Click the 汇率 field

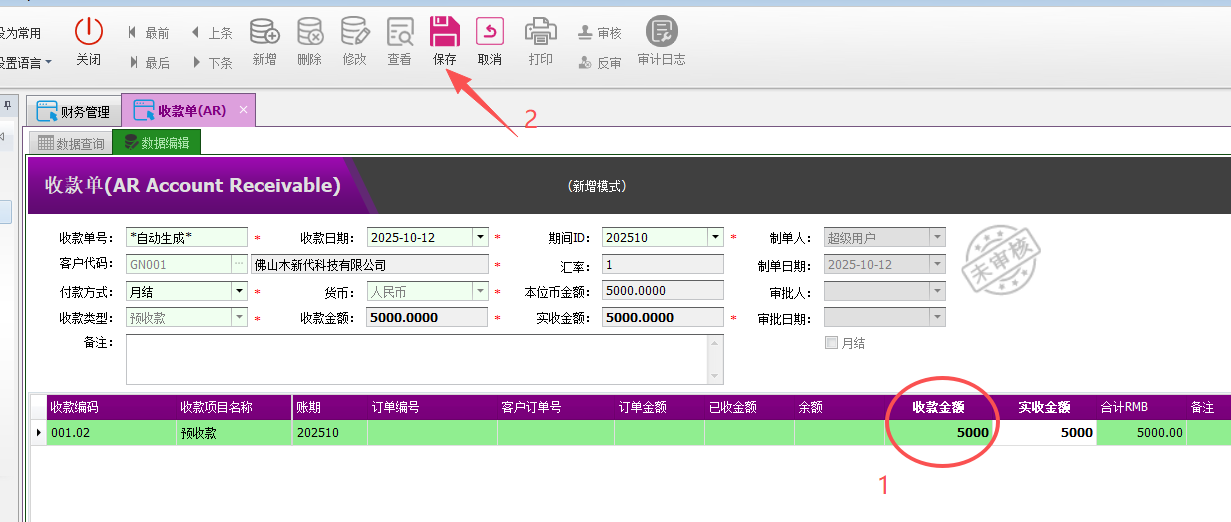663,264
